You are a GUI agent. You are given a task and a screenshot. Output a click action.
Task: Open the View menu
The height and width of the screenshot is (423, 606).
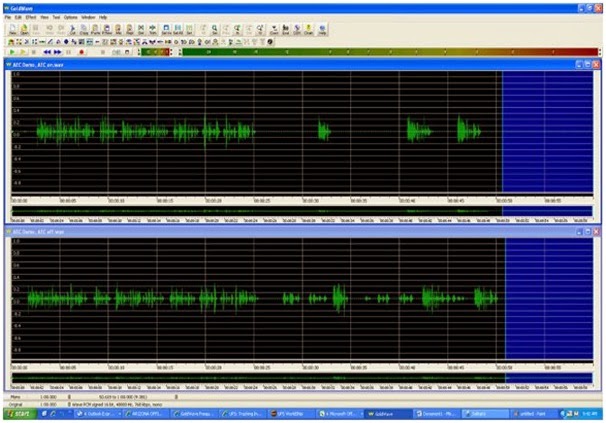tap(44, 17)
